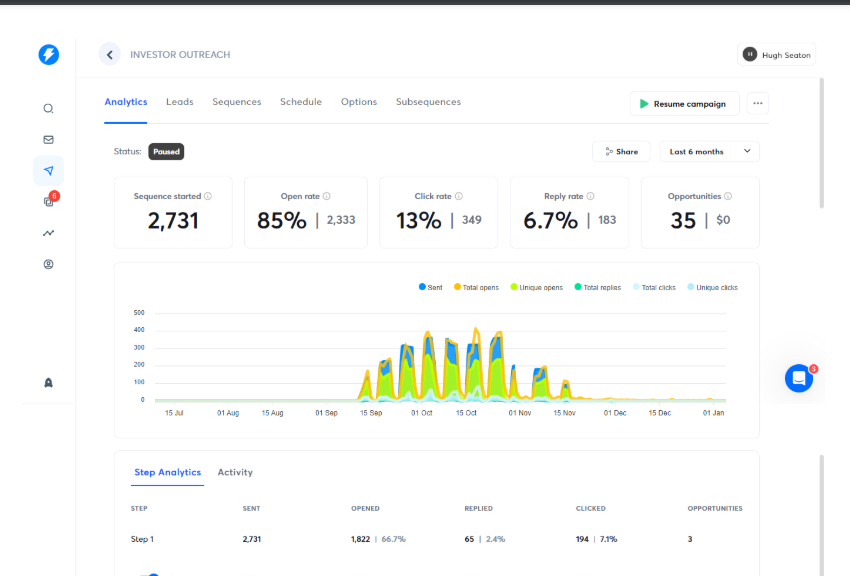This screenshot has width=850, height=576.
Task: Go to campaigns via the paper plane icon
Action: coord(48,171)
